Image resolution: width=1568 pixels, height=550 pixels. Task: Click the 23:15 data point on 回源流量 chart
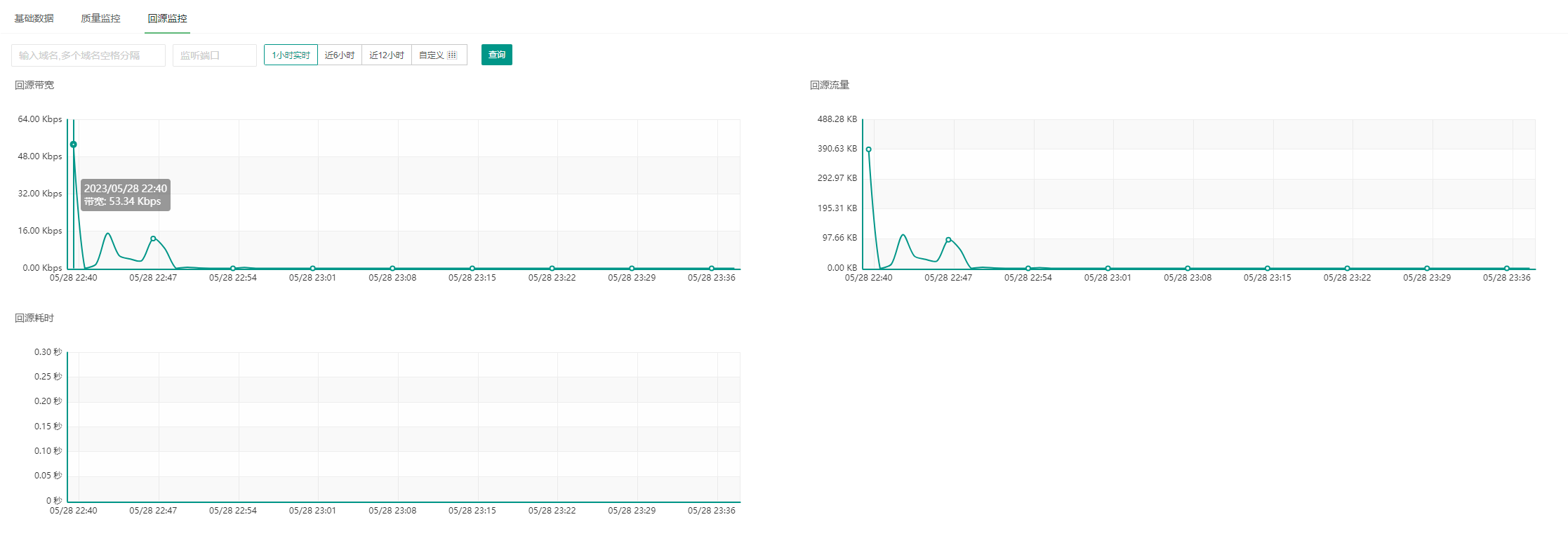pos(1267,268)
